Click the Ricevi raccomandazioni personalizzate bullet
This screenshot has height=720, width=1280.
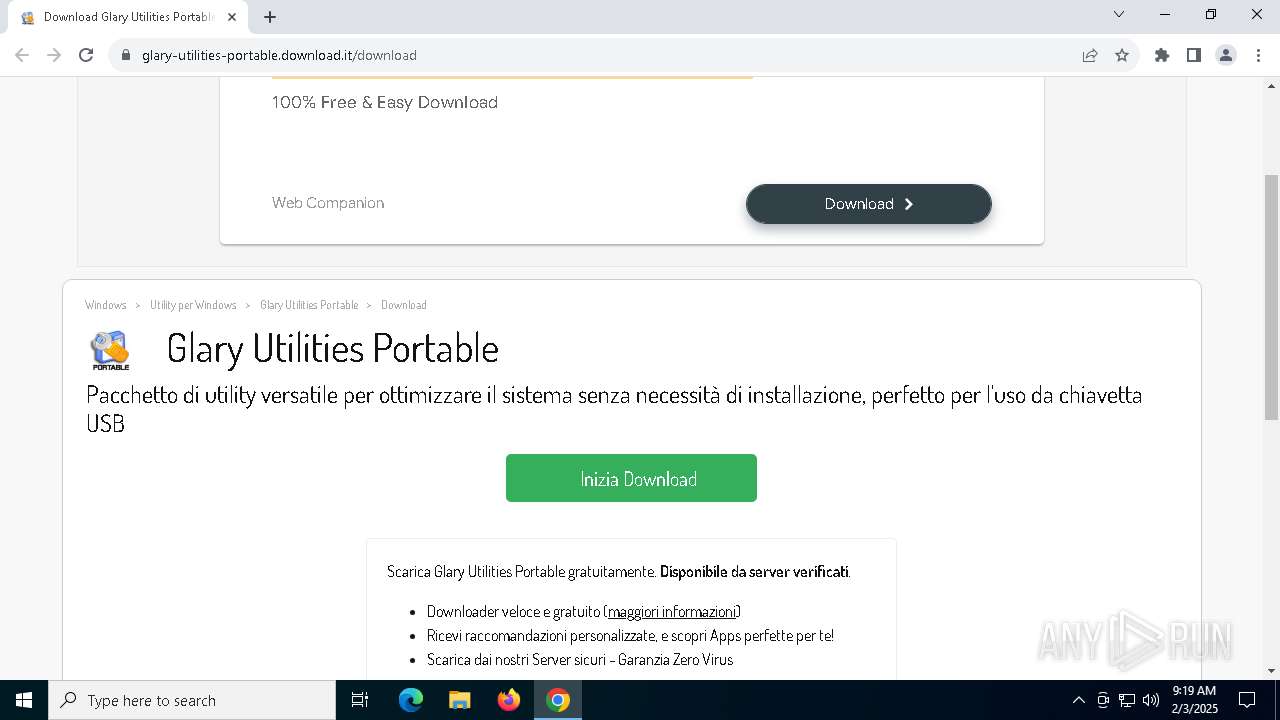pyautogui.click(x=630, y=636)
